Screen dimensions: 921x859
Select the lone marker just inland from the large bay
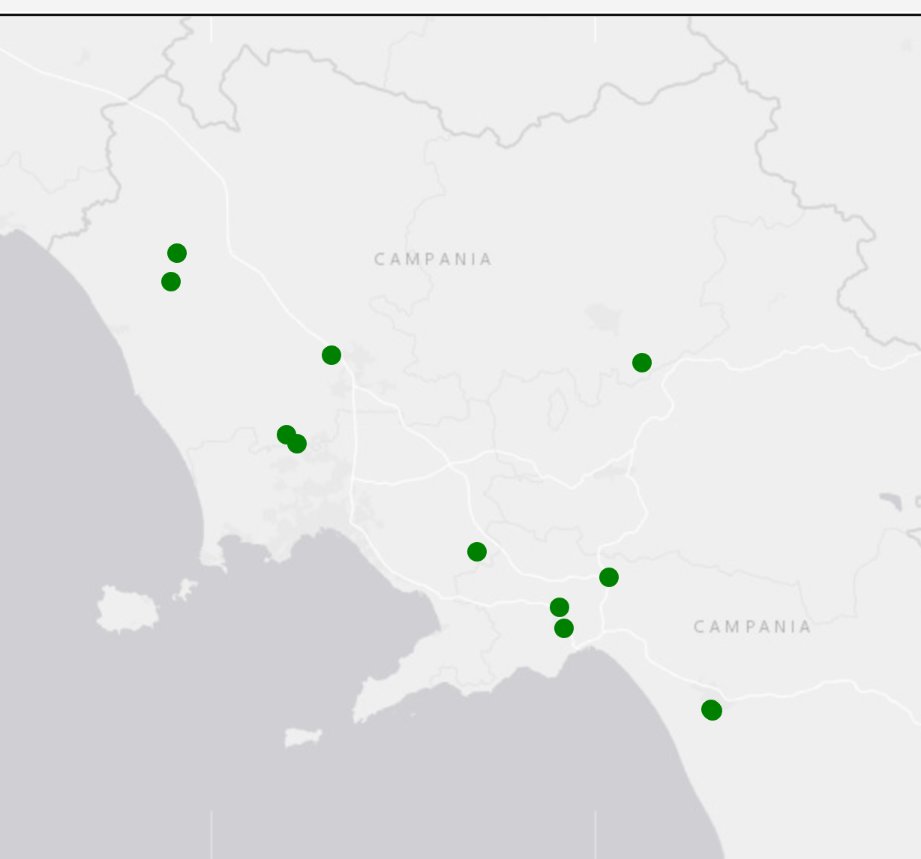[x=476, y=552]
